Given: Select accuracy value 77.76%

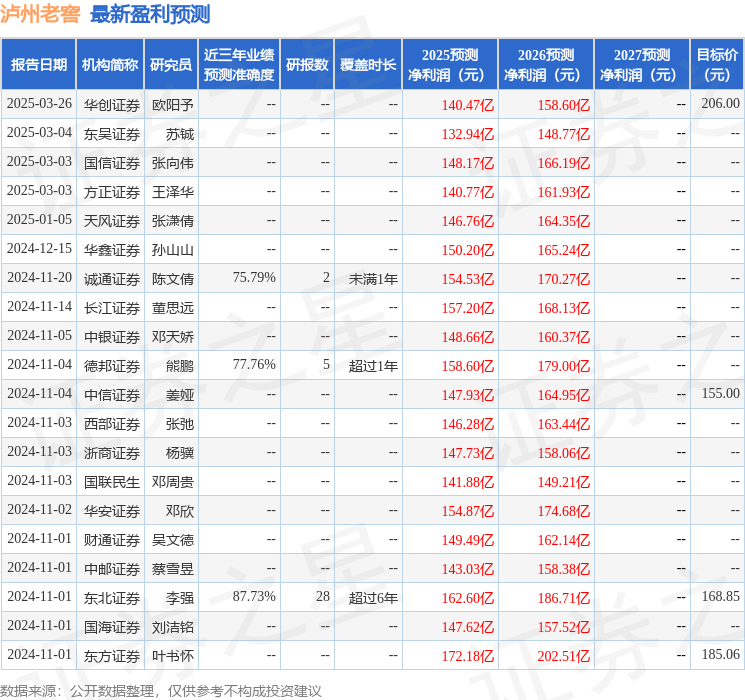Looking at the screenshot, I should pos(254,364).
